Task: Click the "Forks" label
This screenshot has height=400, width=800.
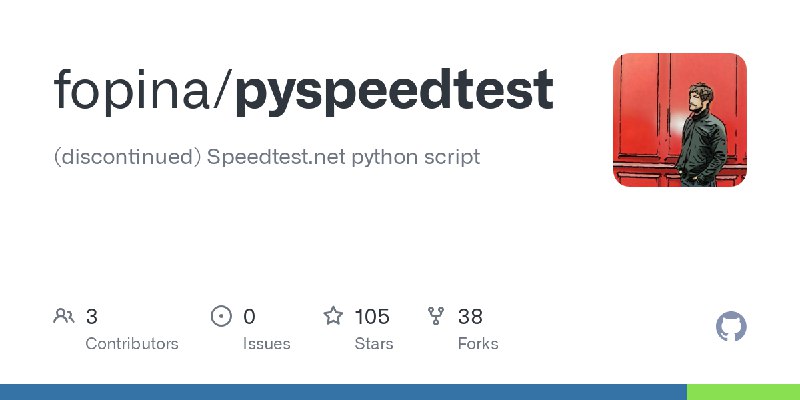Action: click(x=478, y=343)
